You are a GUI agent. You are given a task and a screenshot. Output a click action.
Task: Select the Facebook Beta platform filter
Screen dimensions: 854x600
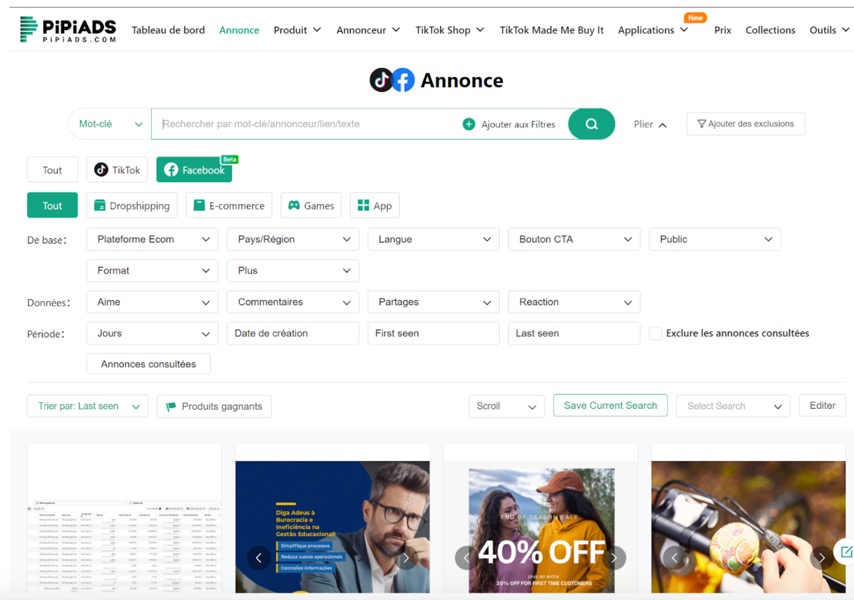194,170
